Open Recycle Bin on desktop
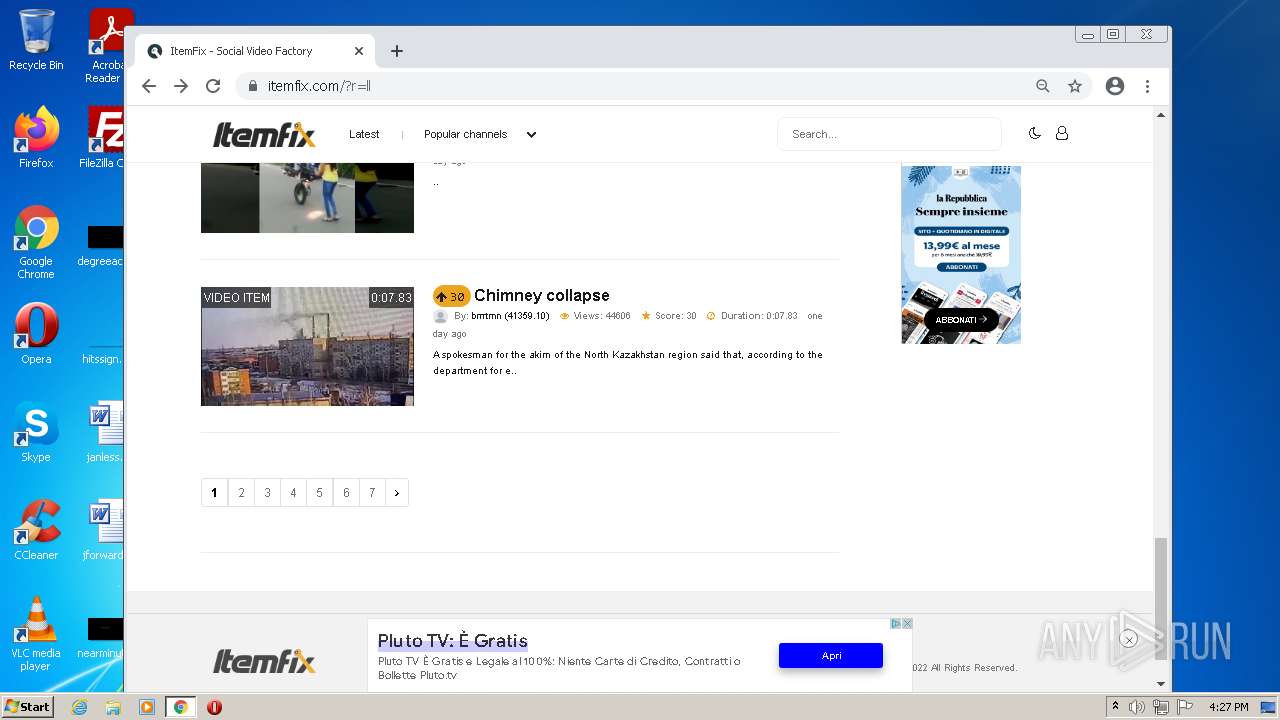This screenshot has width=1280, height=720. [x=36, y=40]
